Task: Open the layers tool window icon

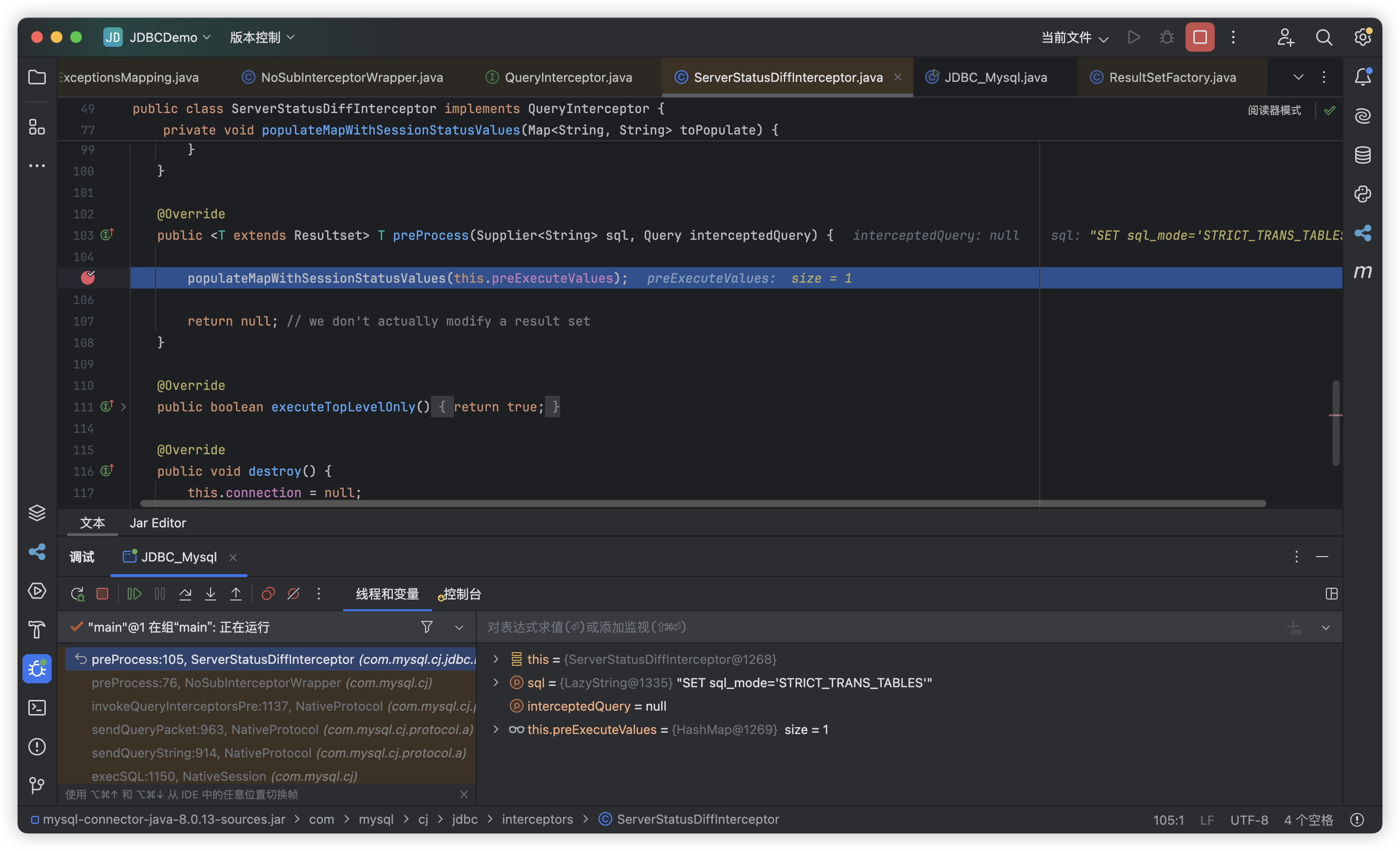Action: (x=37, y=513)
